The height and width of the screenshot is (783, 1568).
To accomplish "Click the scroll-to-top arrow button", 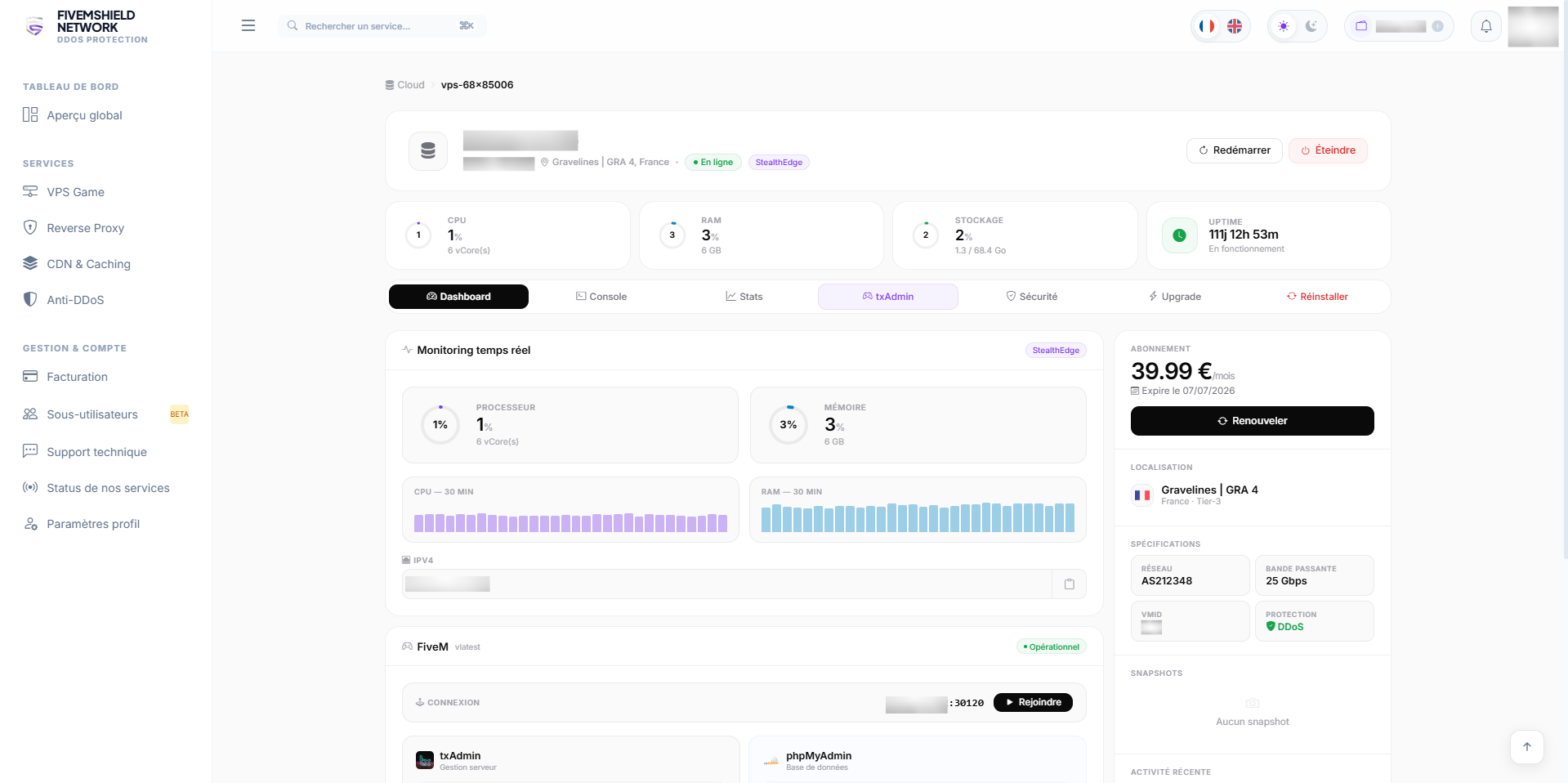I will (1526, 746).
